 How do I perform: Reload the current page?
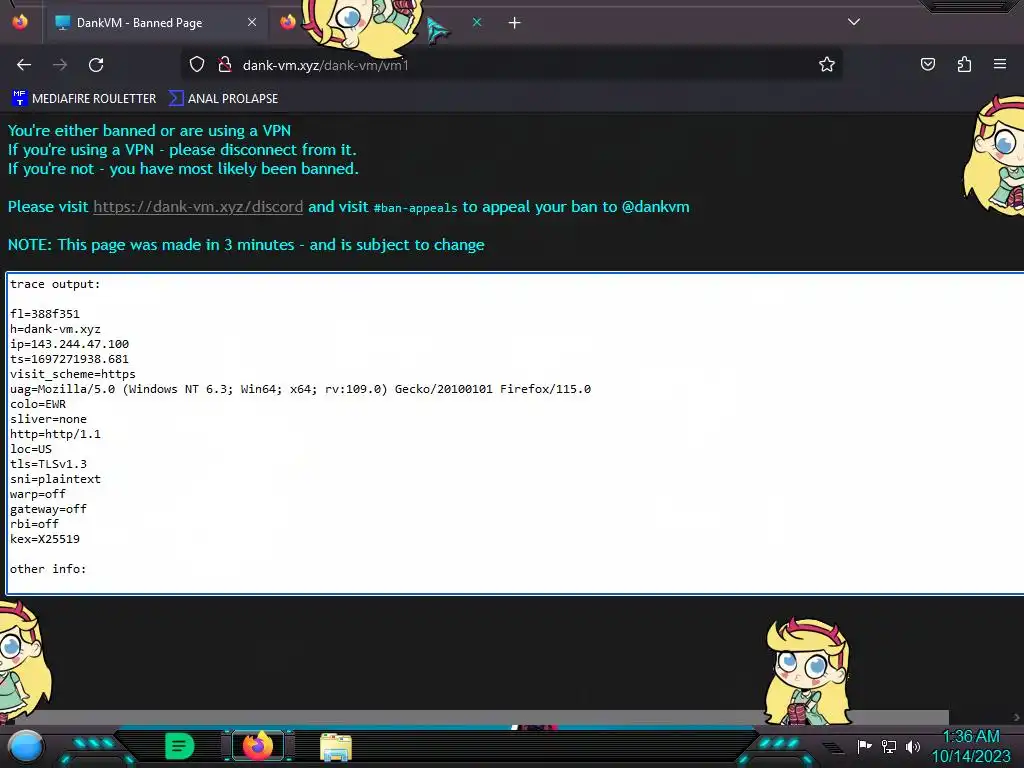96,65
